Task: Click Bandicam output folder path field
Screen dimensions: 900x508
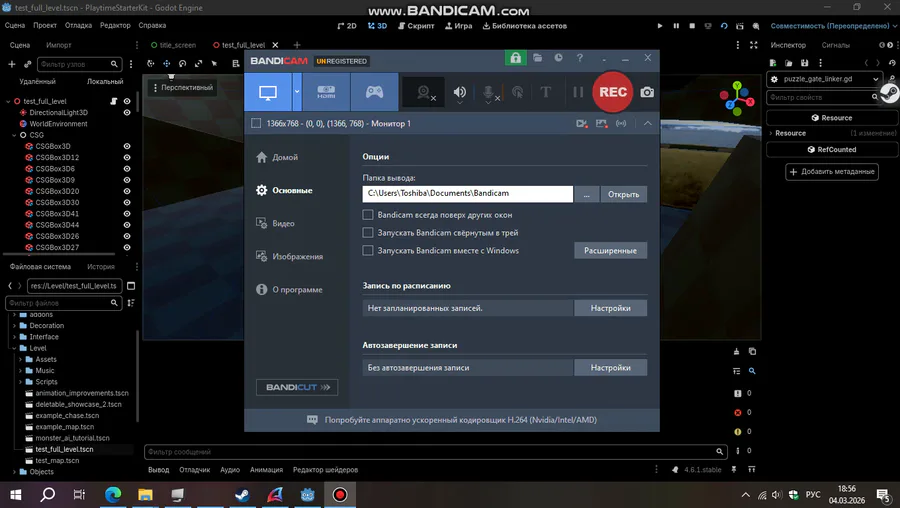Action: click(467, 193)
